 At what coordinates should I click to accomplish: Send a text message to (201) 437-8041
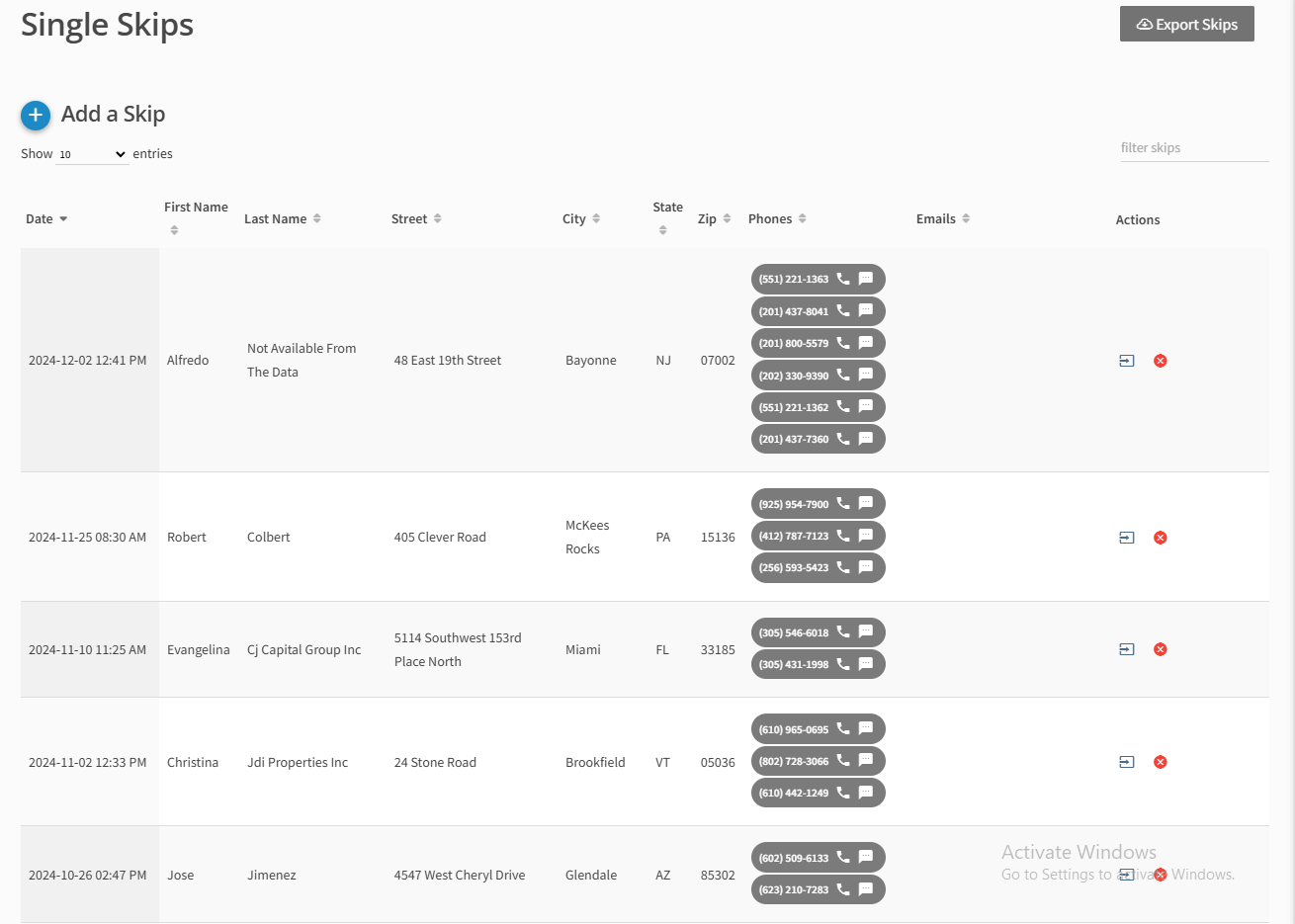[x=866, y=310]
